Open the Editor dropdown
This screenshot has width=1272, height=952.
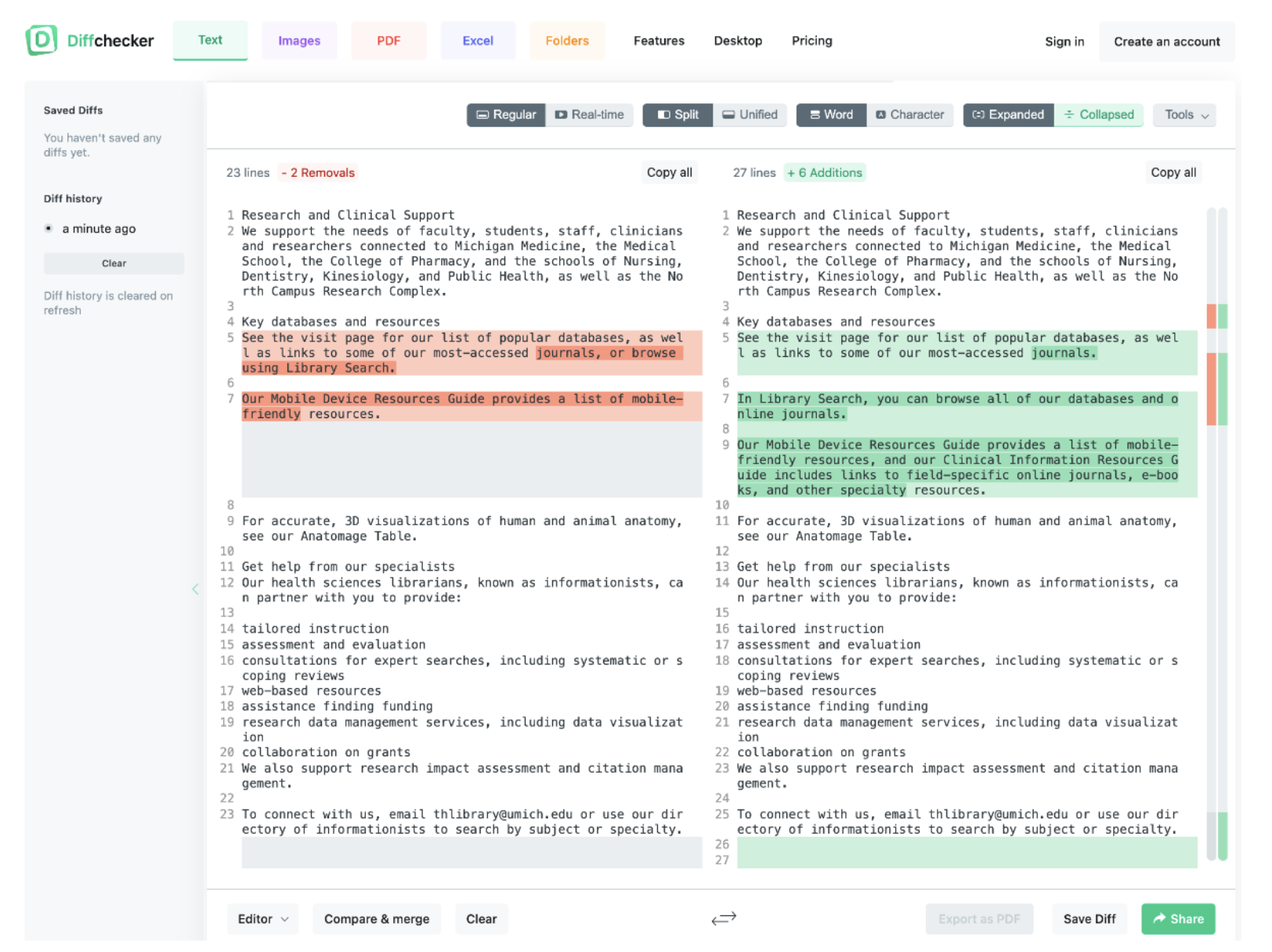tap(262, 918)
